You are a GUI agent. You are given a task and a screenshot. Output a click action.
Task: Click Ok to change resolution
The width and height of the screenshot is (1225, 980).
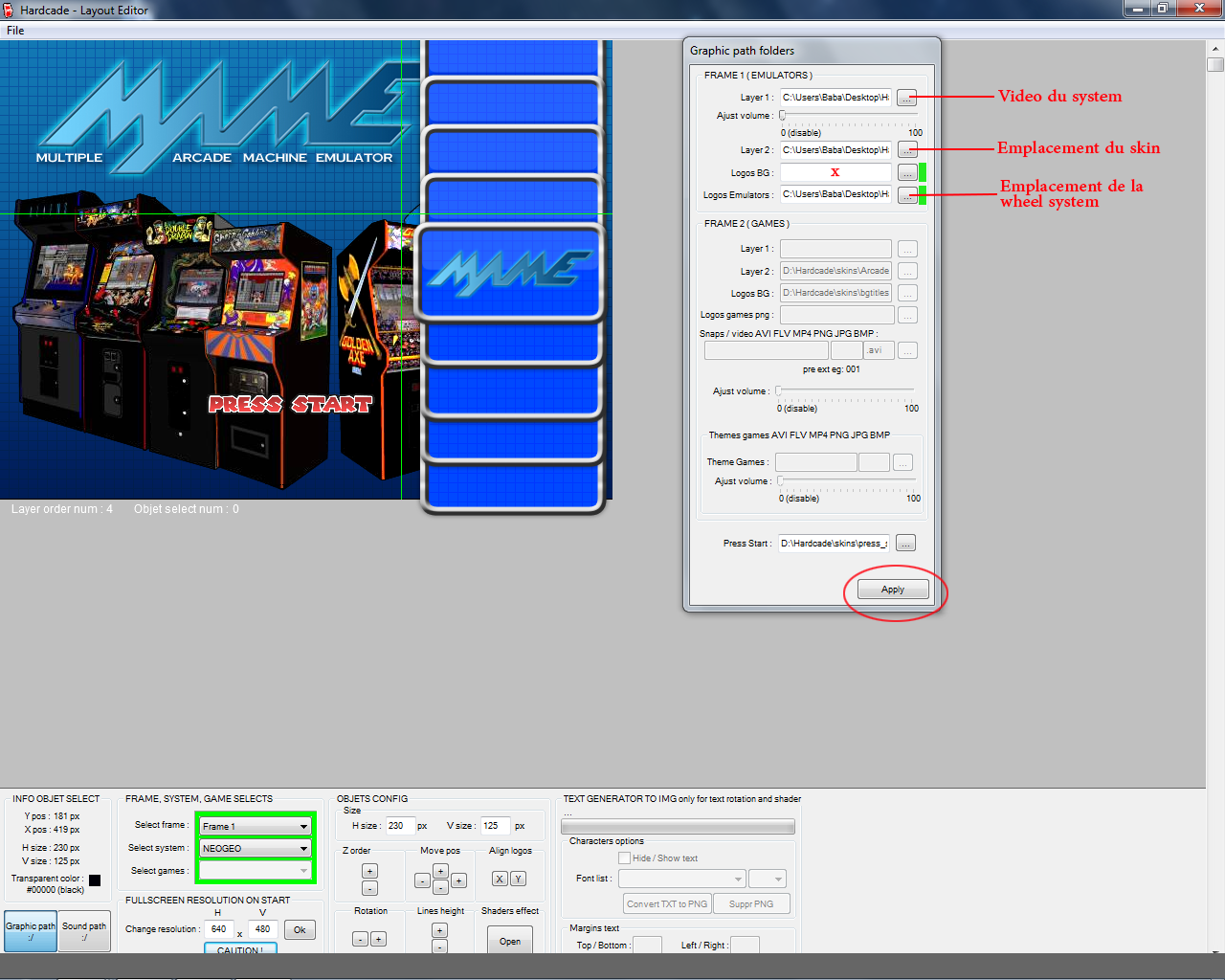pyautogui.click(x=300, y=929)
